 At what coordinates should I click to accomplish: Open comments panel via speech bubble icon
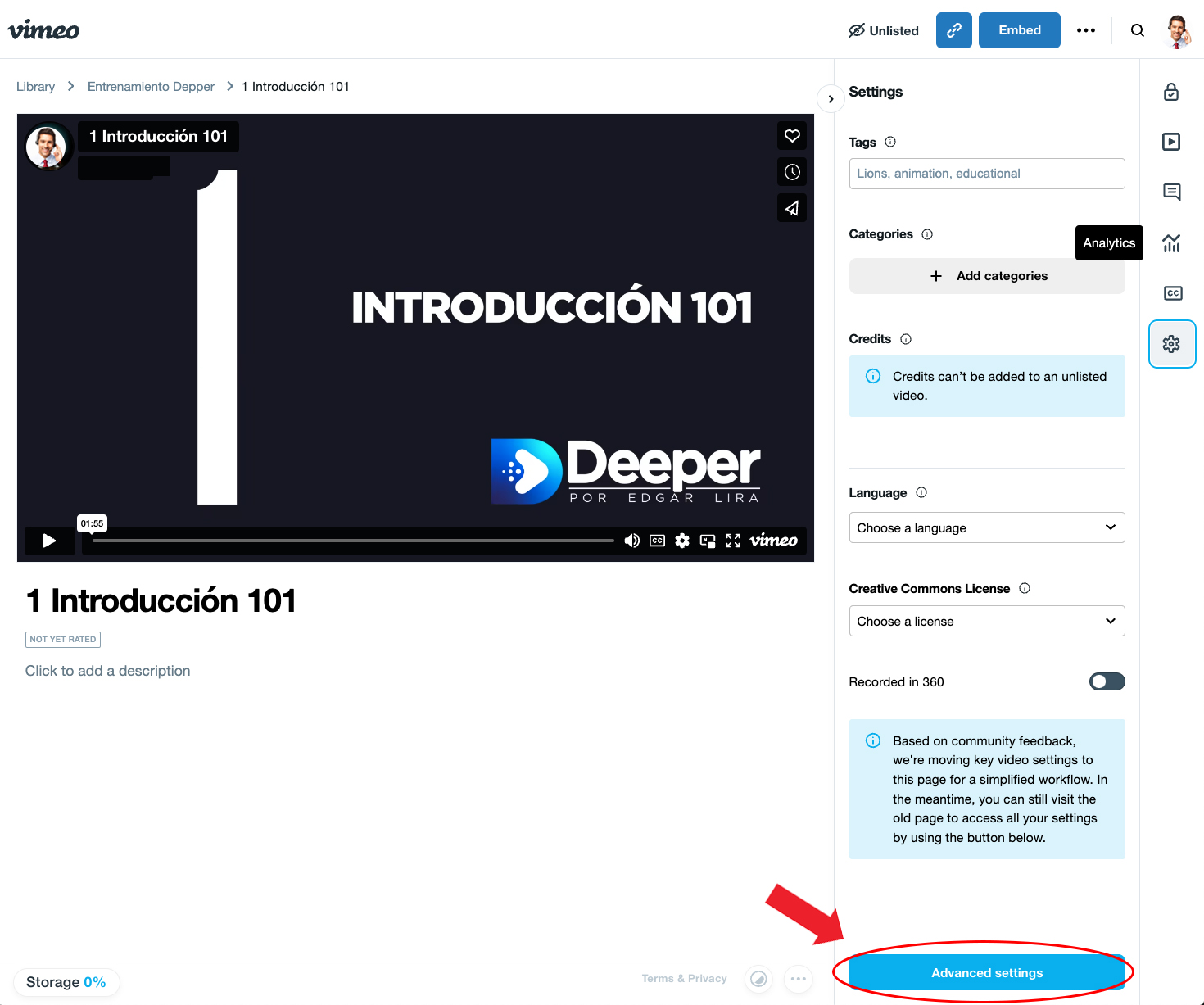(x=1172, y=192)
